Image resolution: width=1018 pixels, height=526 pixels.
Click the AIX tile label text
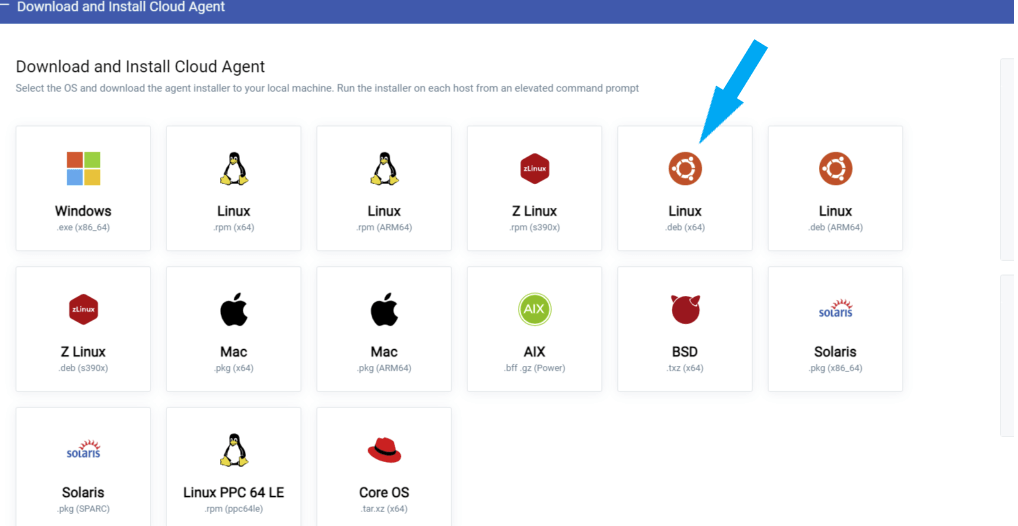(534, 352)
